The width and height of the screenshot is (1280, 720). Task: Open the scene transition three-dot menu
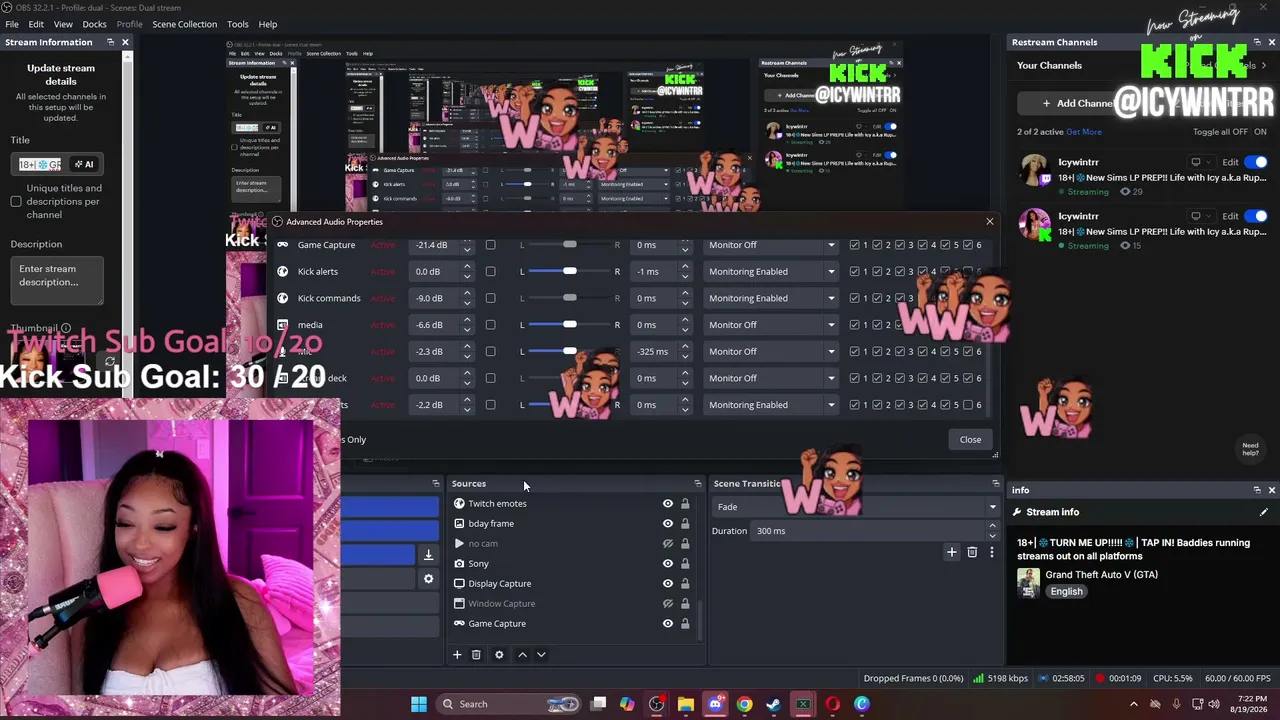991,552
